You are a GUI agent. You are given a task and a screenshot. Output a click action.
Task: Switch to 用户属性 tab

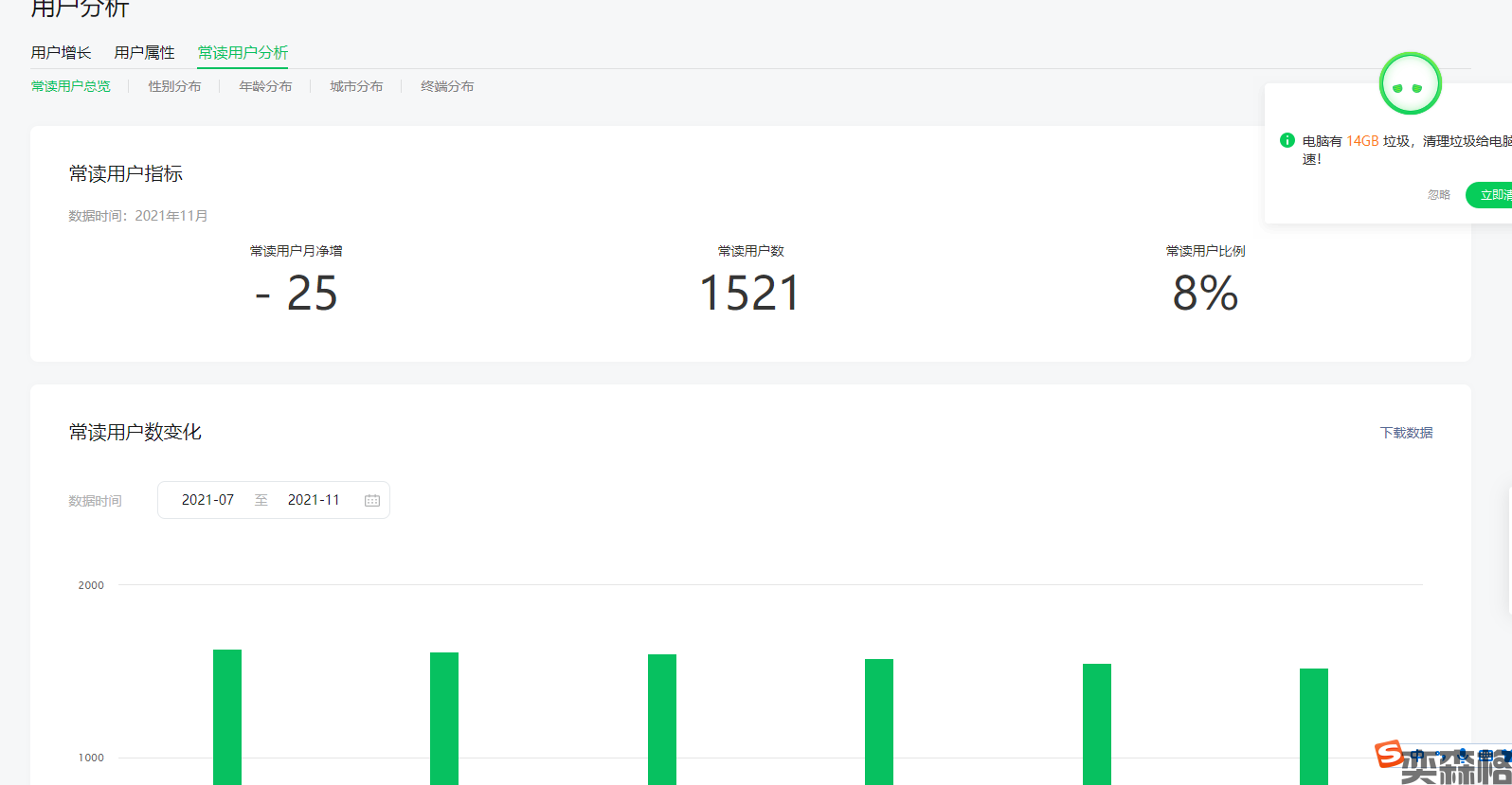[x=144, y=53]
